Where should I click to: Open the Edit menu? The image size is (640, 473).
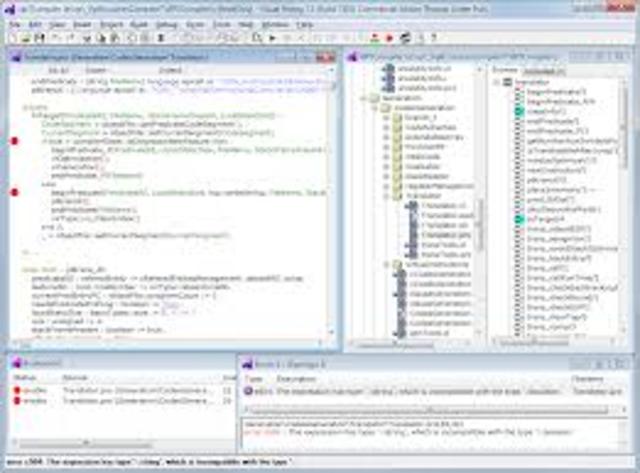point(36,25)
